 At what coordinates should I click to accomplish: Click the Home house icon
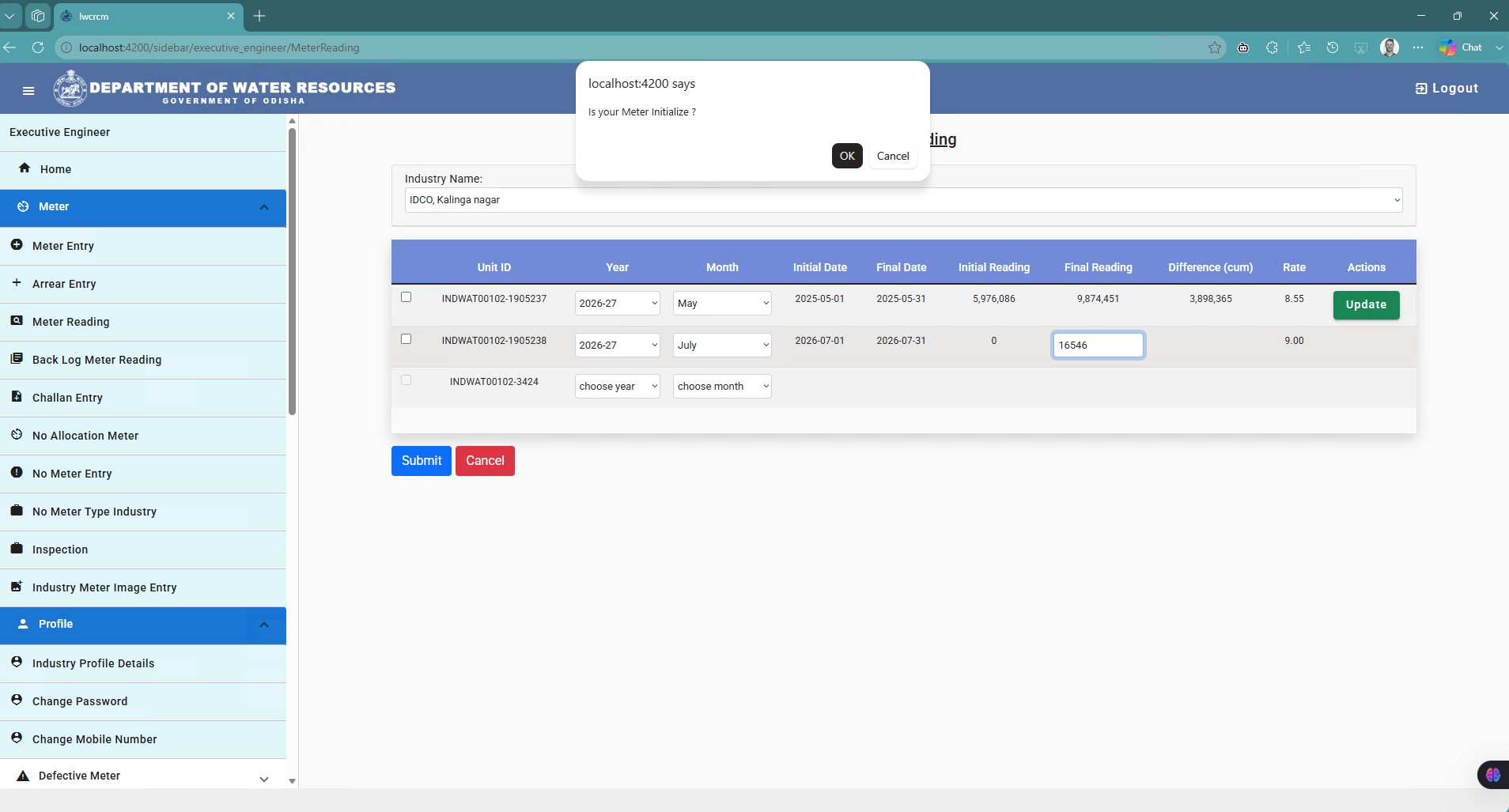25,168
